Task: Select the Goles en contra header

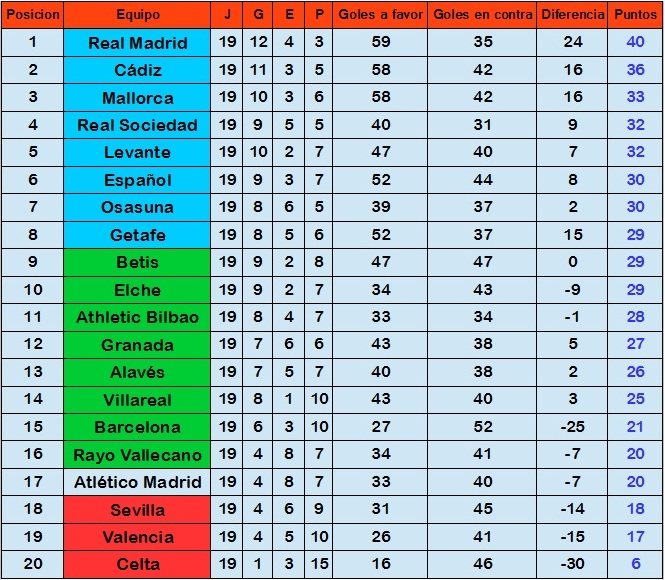Action: point(482,15)
